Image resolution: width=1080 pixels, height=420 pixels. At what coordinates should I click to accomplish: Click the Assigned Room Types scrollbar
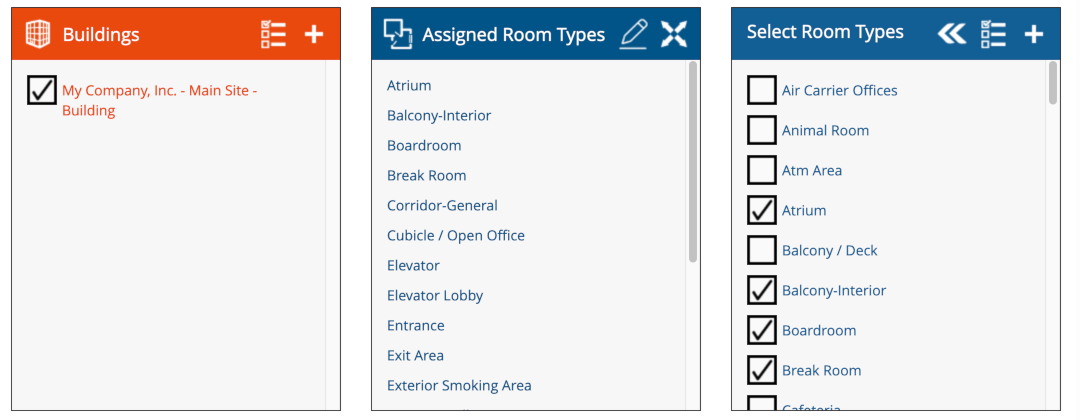[x=693, y=160]
